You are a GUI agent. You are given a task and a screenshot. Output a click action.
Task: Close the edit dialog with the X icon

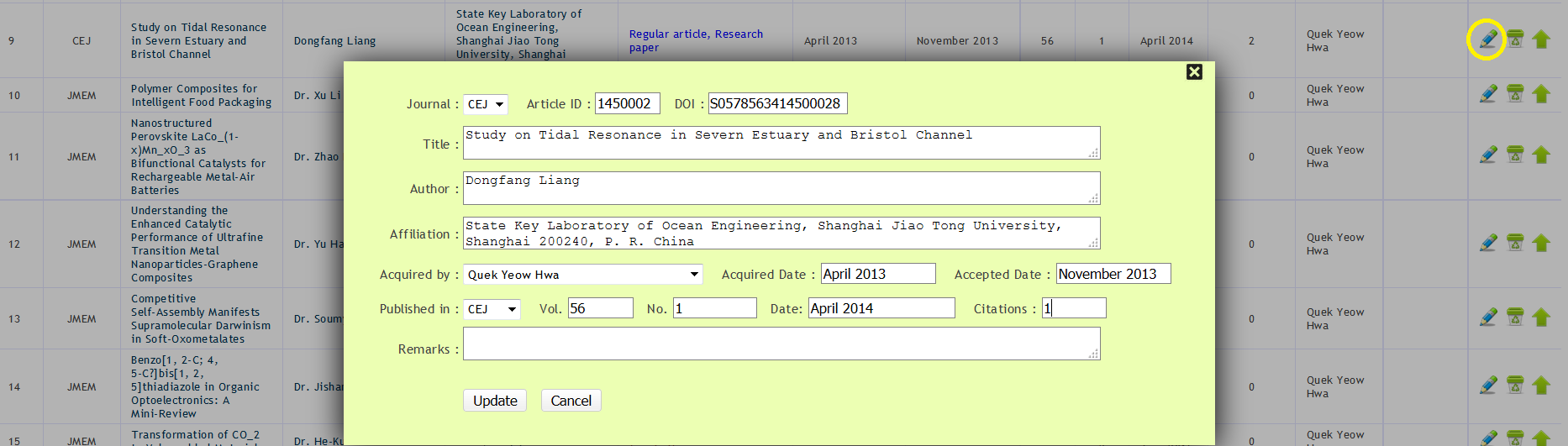(1194, 72)
